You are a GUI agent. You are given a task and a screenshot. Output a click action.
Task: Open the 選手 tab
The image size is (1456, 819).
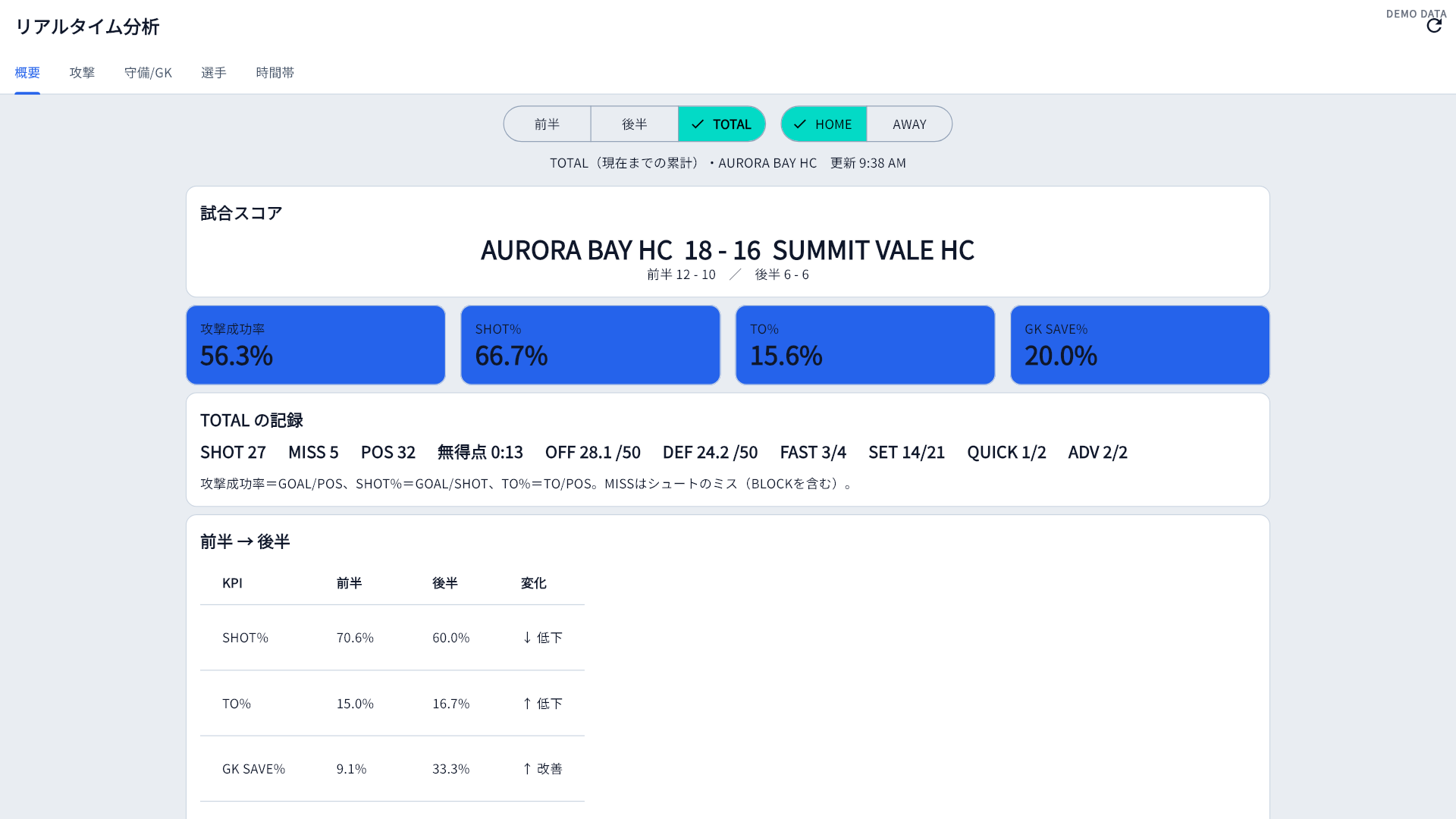[214, 73]
